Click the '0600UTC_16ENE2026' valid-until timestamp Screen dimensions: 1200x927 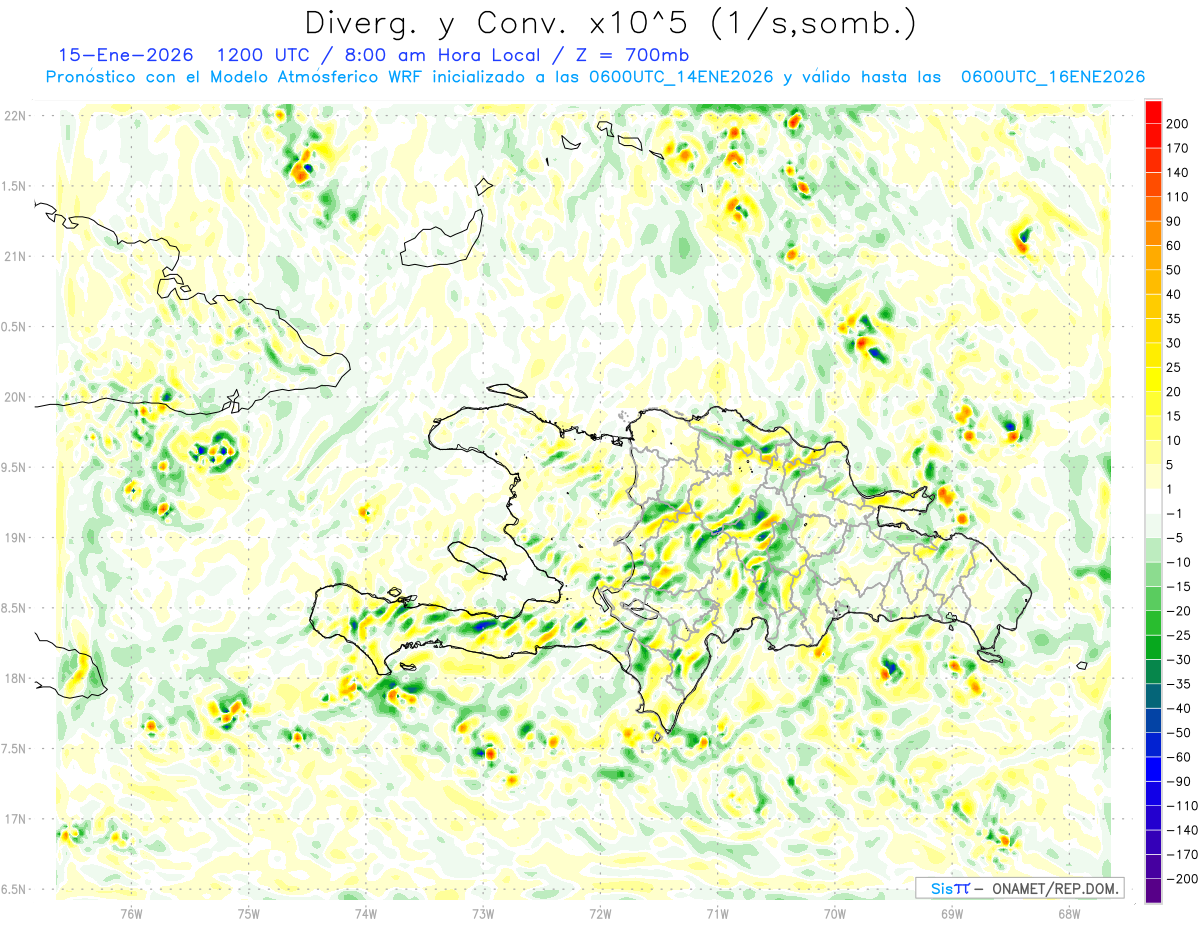coord(1052,77)
